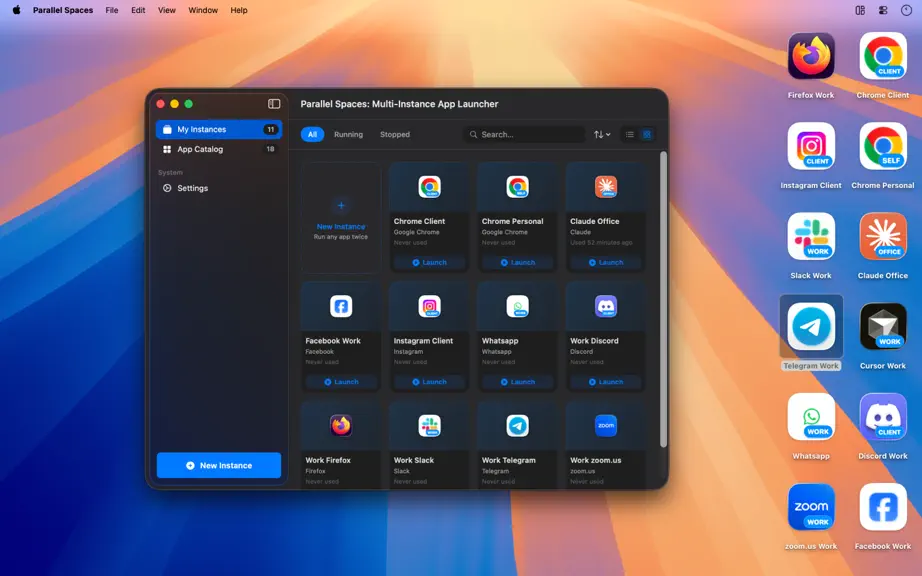Screen dimensions: 922x576
Task: Open Whatsapp desktop icon
Action: (x=811, y=417)
